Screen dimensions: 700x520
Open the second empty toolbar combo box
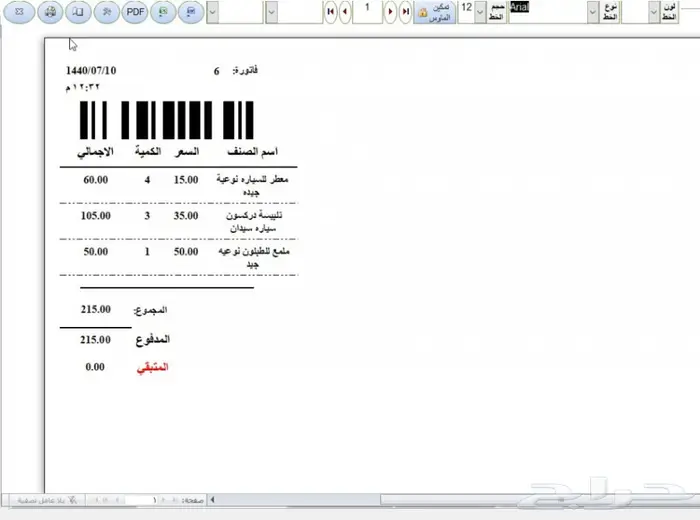(x=272, y=12)
